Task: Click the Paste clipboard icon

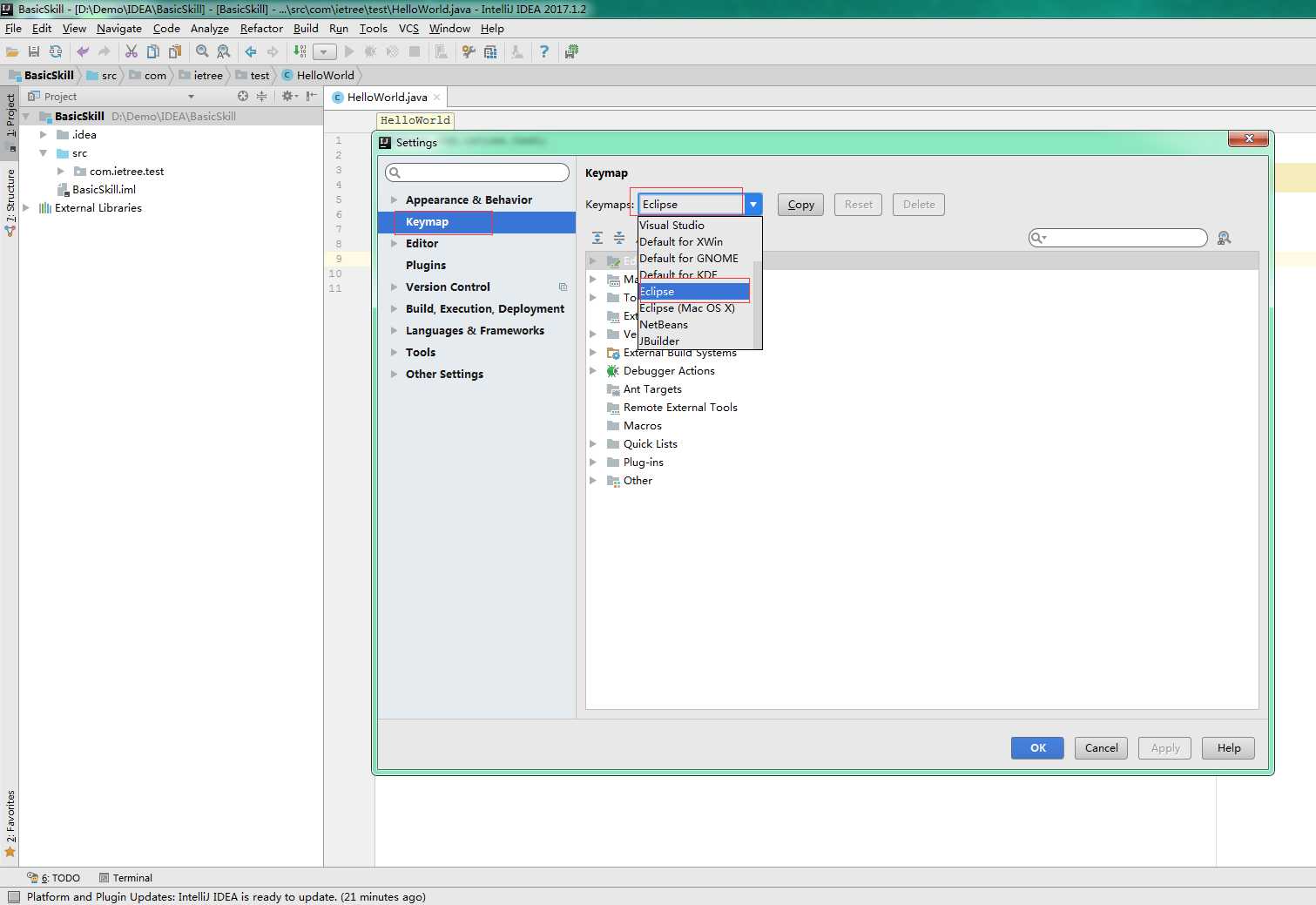Action: coord(175,52)
